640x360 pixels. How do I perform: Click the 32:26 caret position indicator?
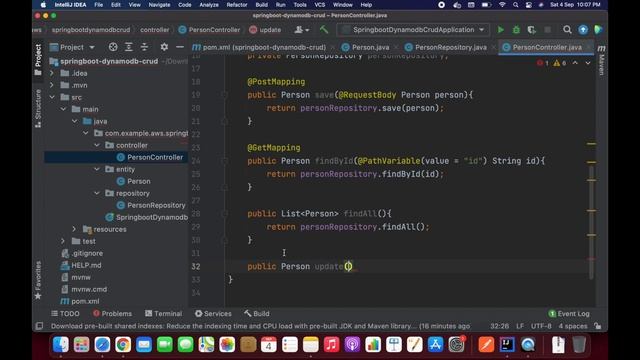(499, 326)
